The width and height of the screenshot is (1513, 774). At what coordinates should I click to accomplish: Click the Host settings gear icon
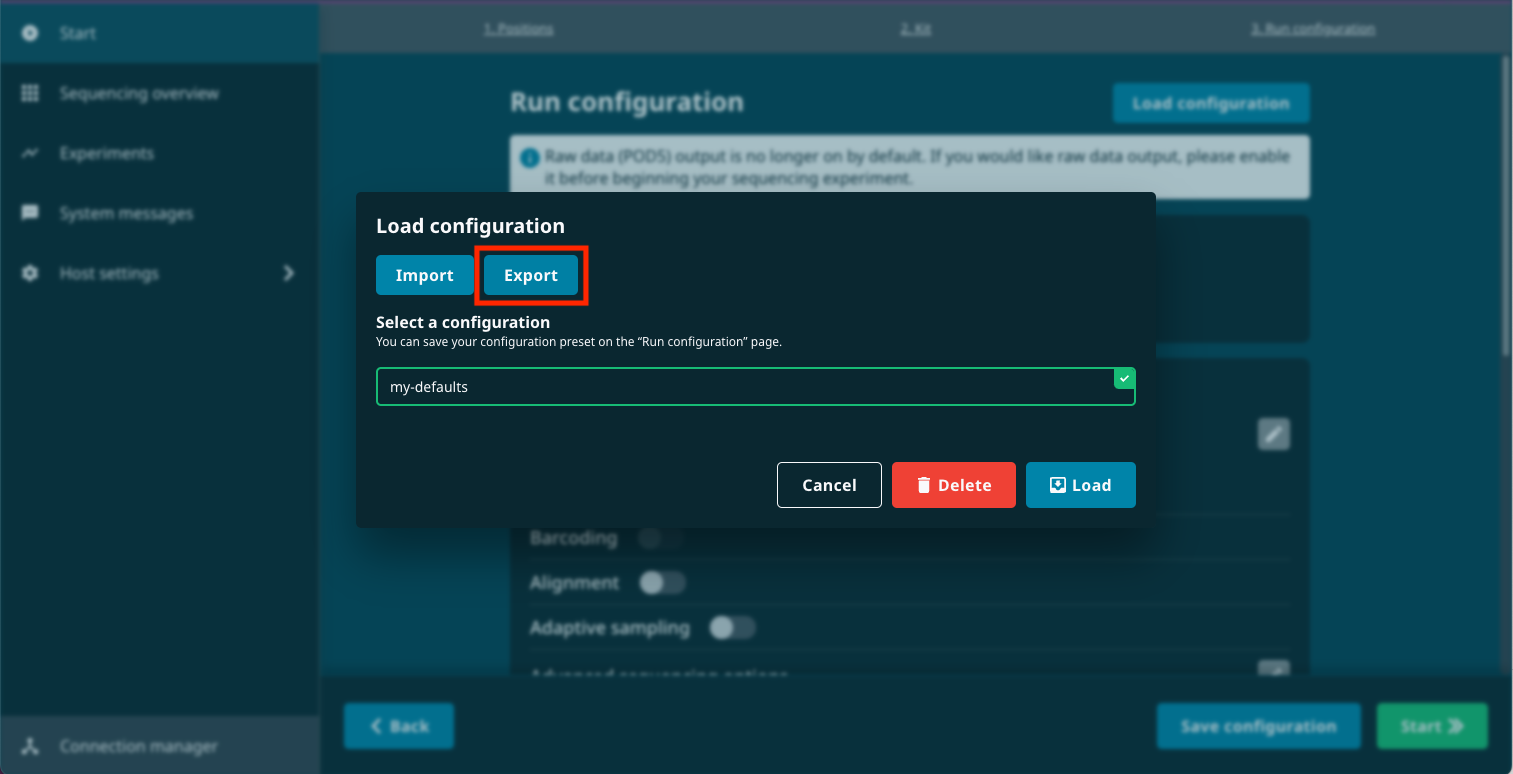29,273
